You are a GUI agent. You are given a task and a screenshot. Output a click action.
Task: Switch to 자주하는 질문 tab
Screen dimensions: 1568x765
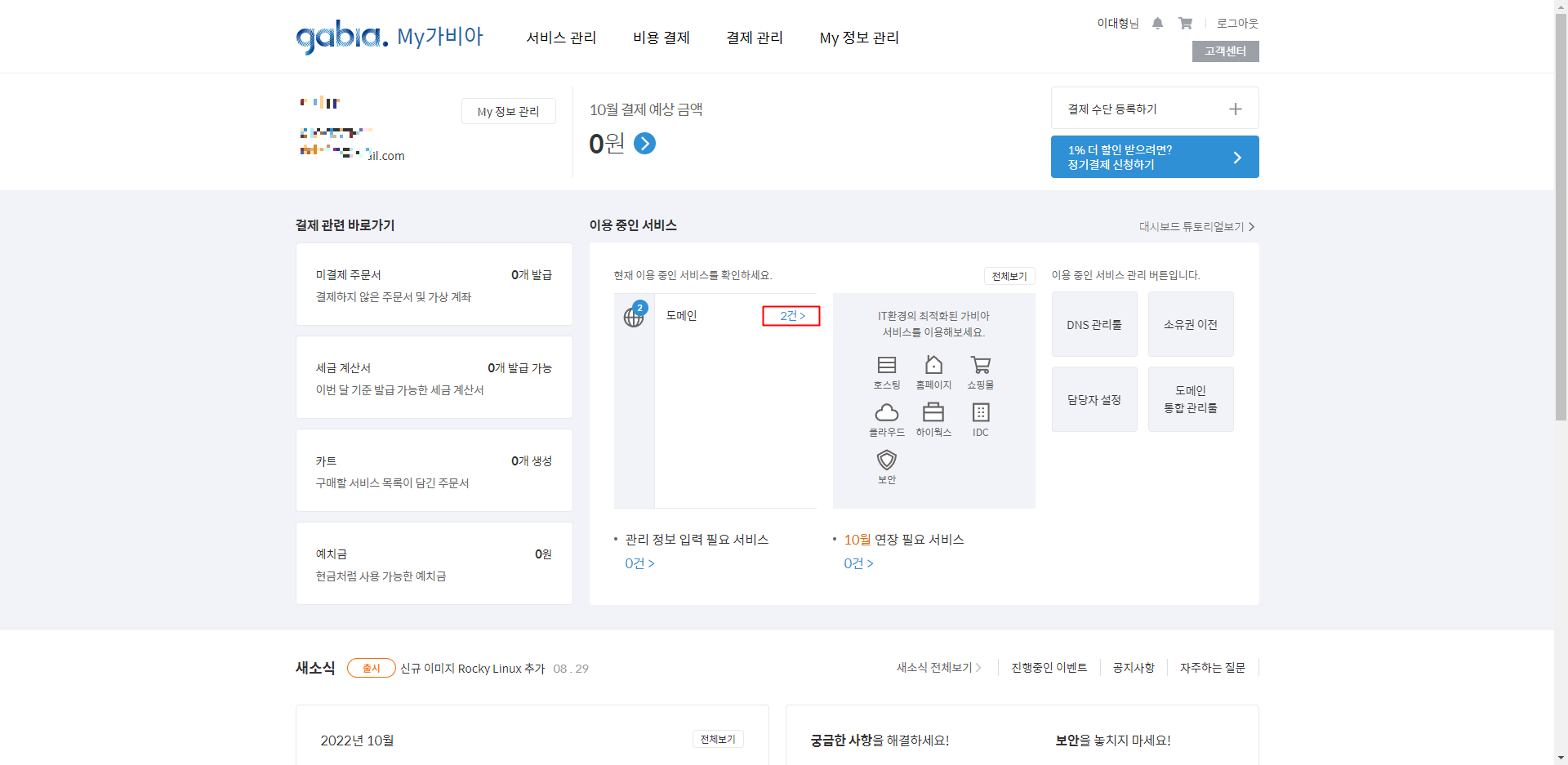pyautogui.click(x=1213, y=668)
